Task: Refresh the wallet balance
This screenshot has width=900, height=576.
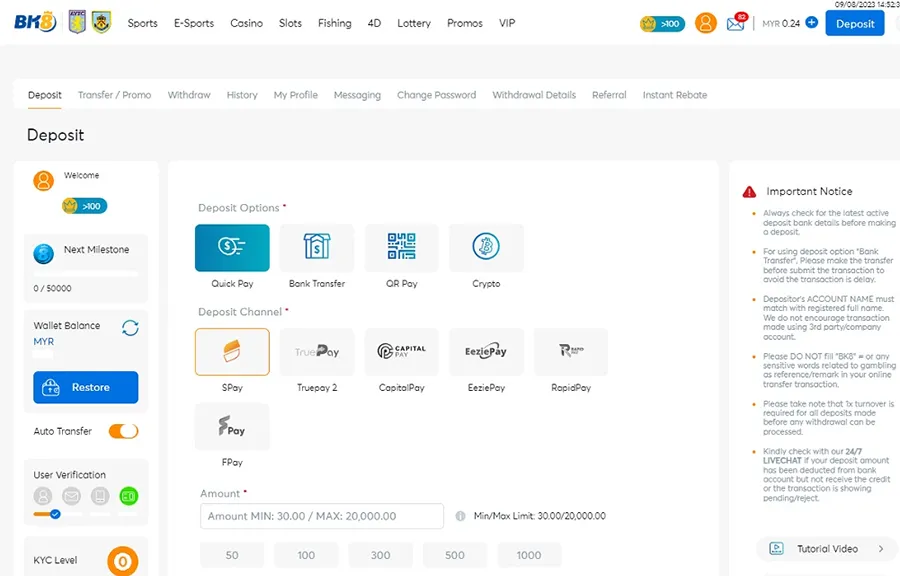Action: 130,328
